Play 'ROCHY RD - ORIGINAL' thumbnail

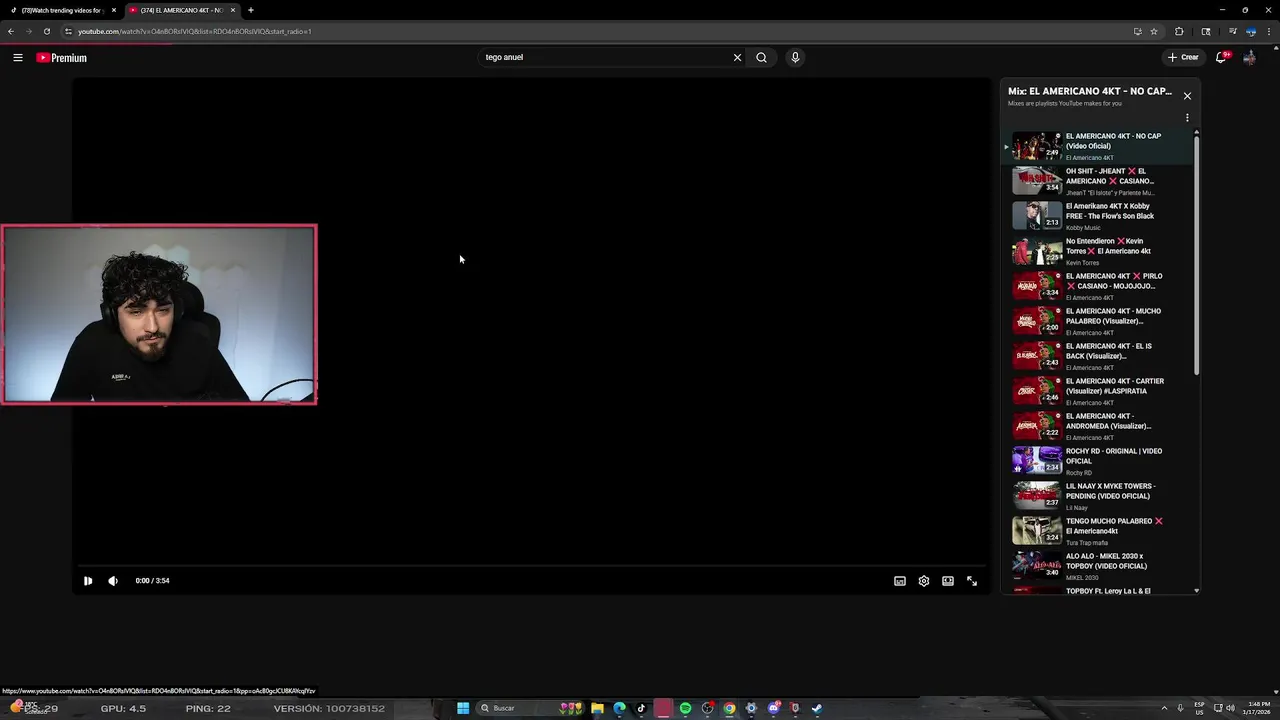coord(1037,461)
